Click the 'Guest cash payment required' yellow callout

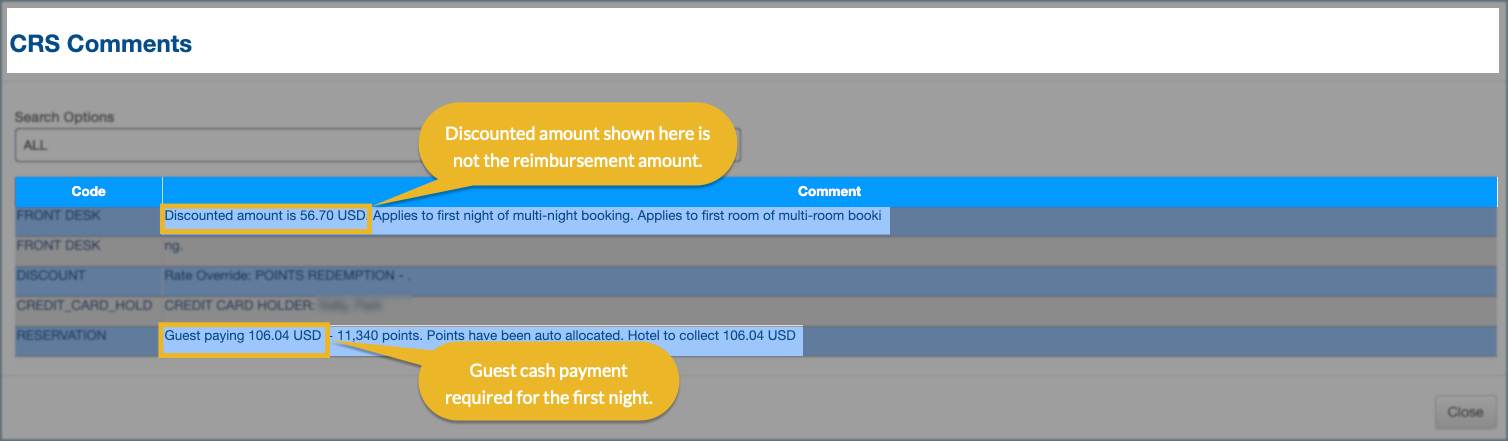click(548, 385)
